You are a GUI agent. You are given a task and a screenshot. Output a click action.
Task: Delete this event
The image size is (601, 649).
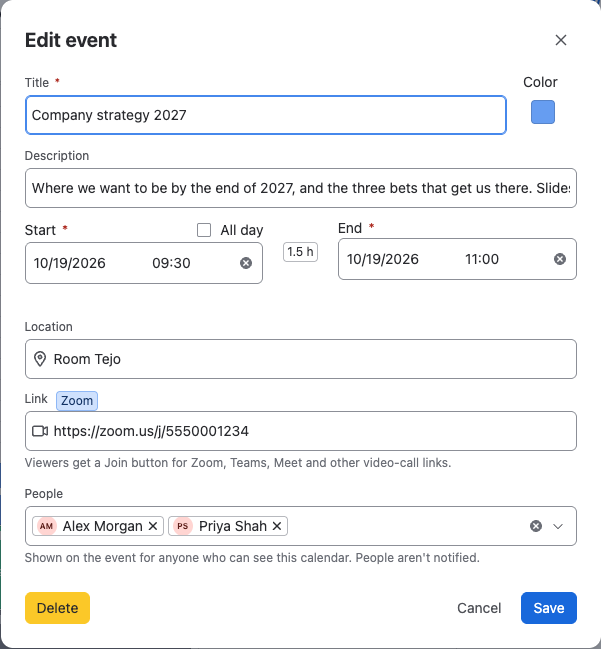[x=57, y=608]
